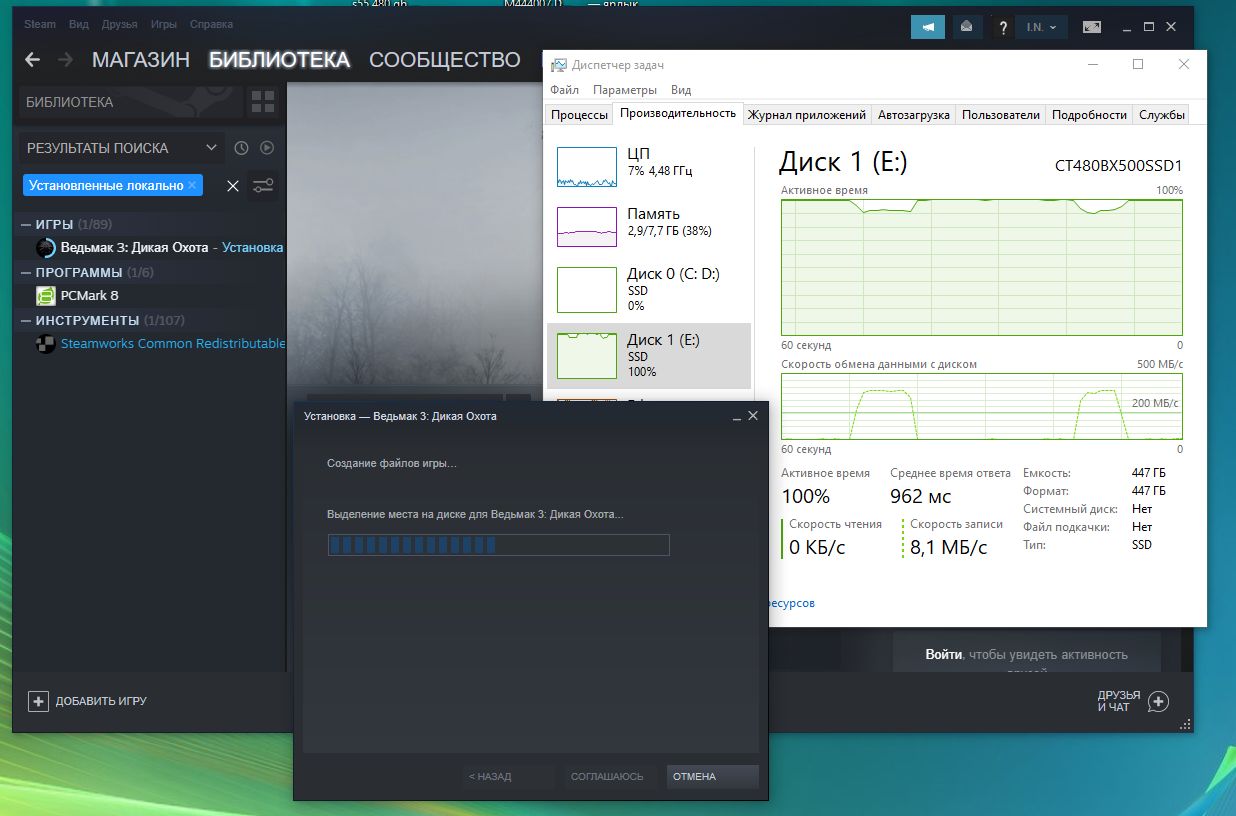The image size is (1236, 816).
Task: Open Steam menu in Steam window
Action: (40, 24)
